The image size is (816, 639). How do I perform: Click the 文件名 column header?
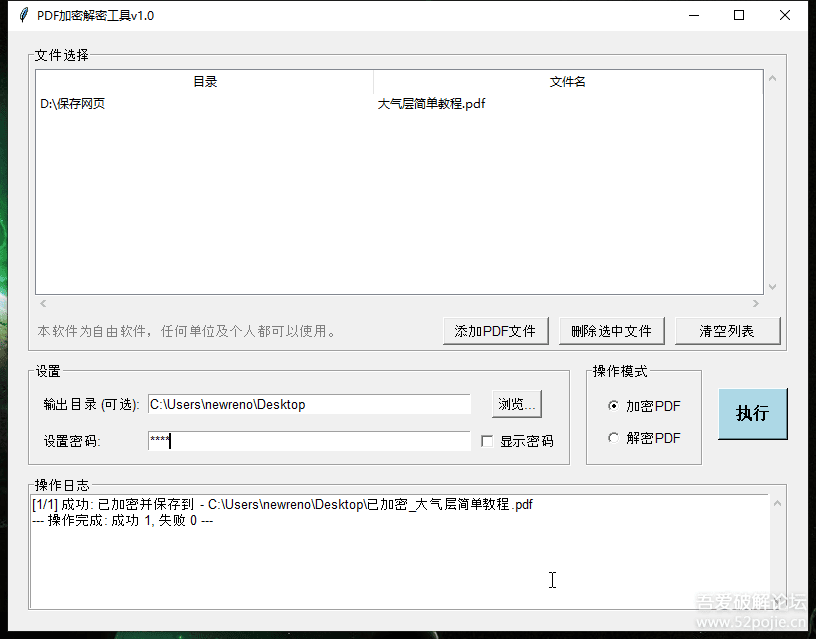(x=568, y=82)
